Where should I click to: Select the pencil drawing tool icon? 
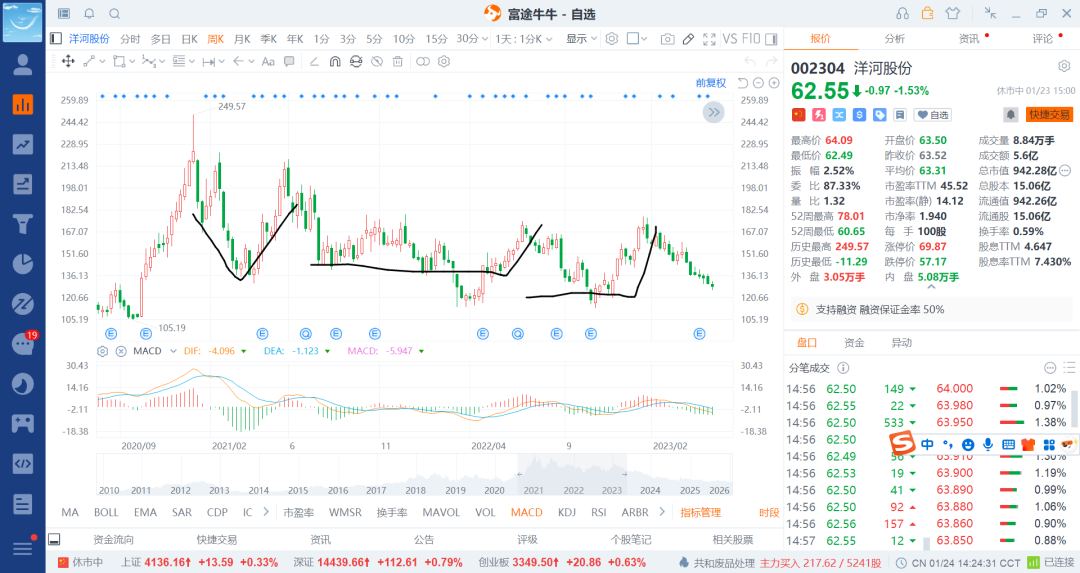688,39
